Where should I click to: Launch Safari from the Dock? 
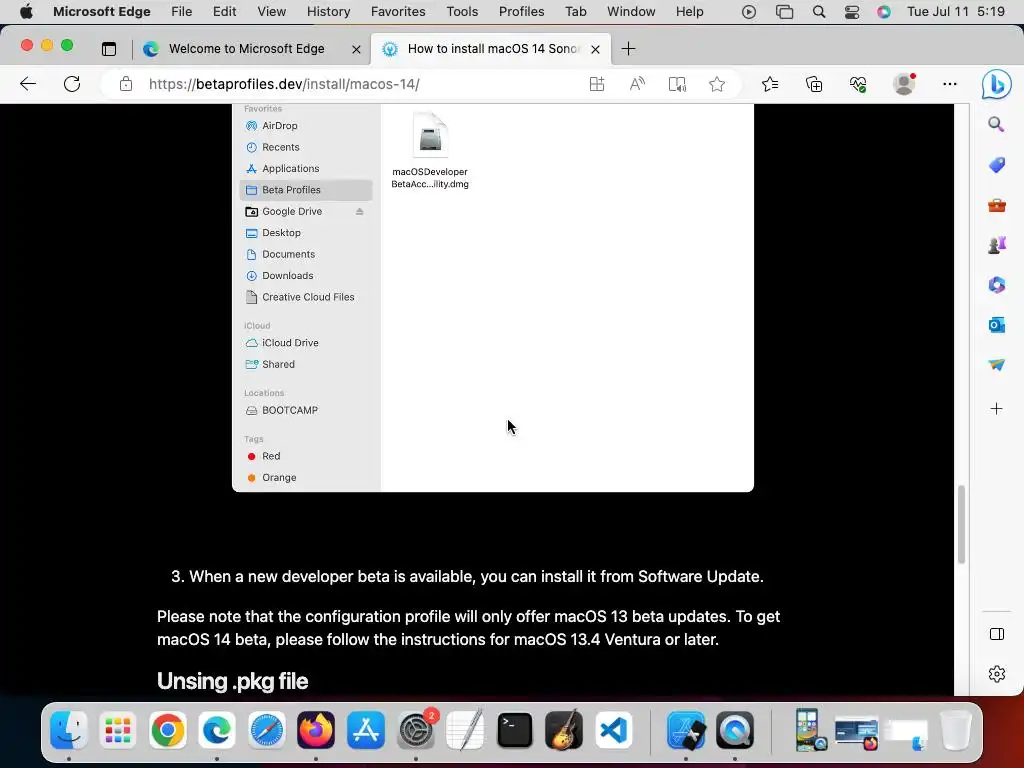coord(266,730)
